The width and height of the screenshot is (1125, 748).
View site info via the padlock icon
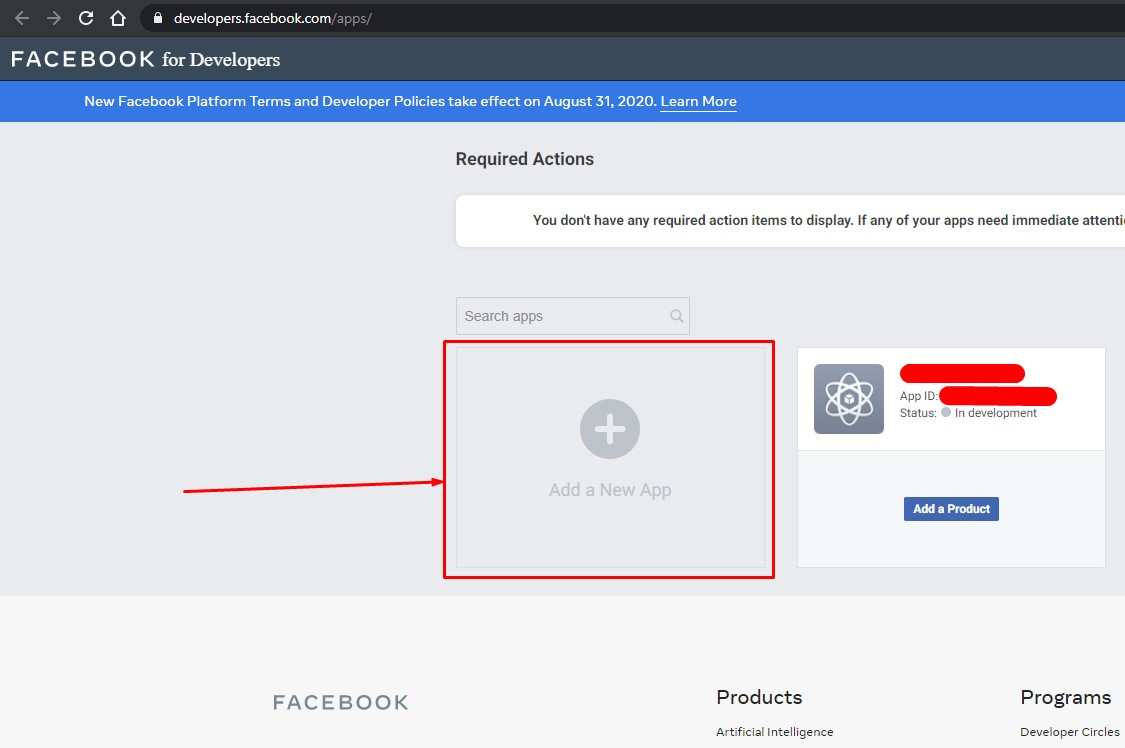158,18
